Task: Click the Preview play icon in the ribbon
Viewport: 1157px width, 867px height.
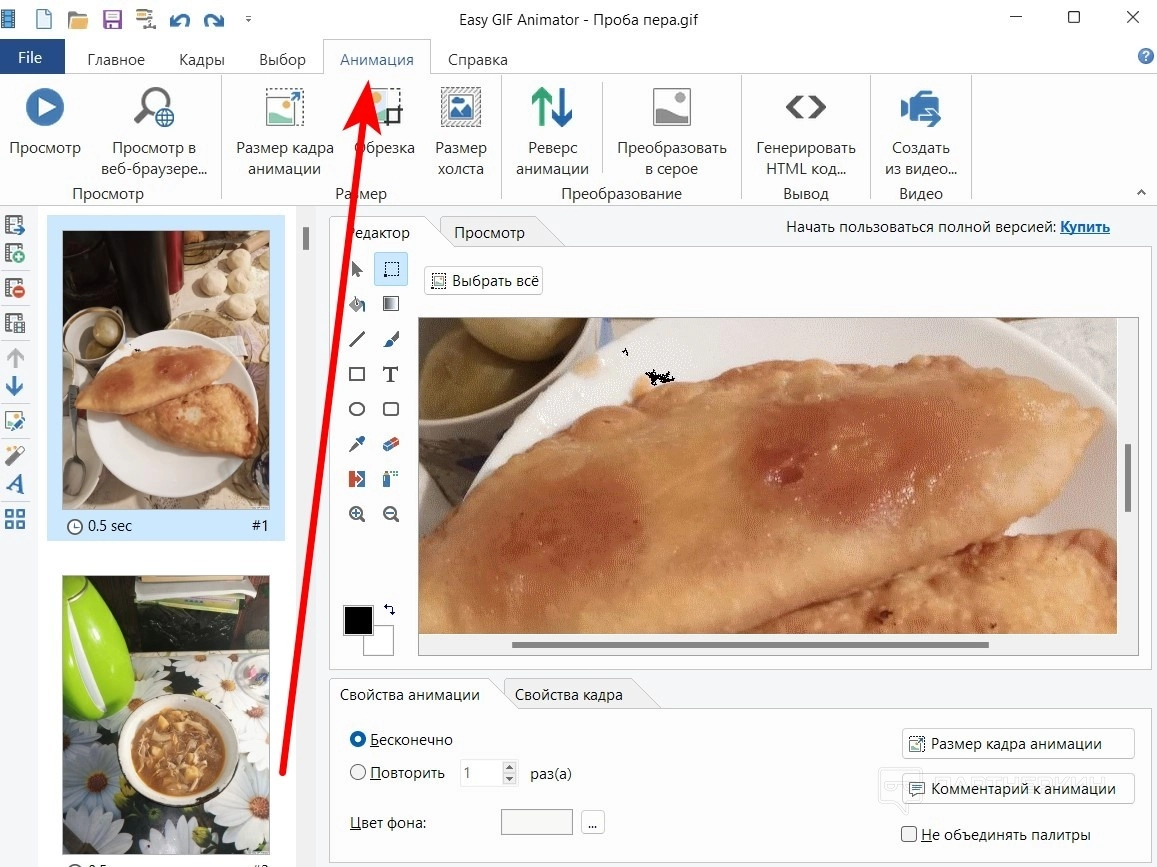Action: (45, 108)
